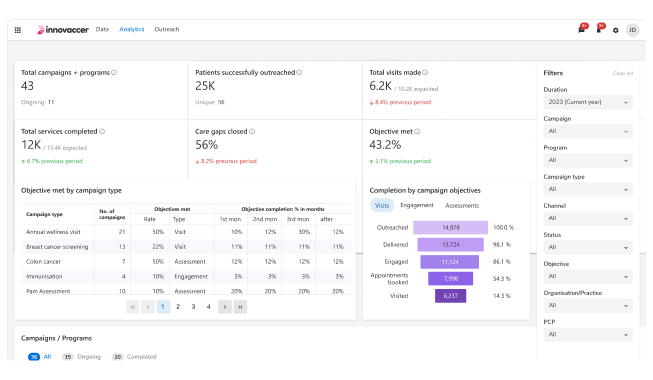Go to next page of table

coord(225,307)
